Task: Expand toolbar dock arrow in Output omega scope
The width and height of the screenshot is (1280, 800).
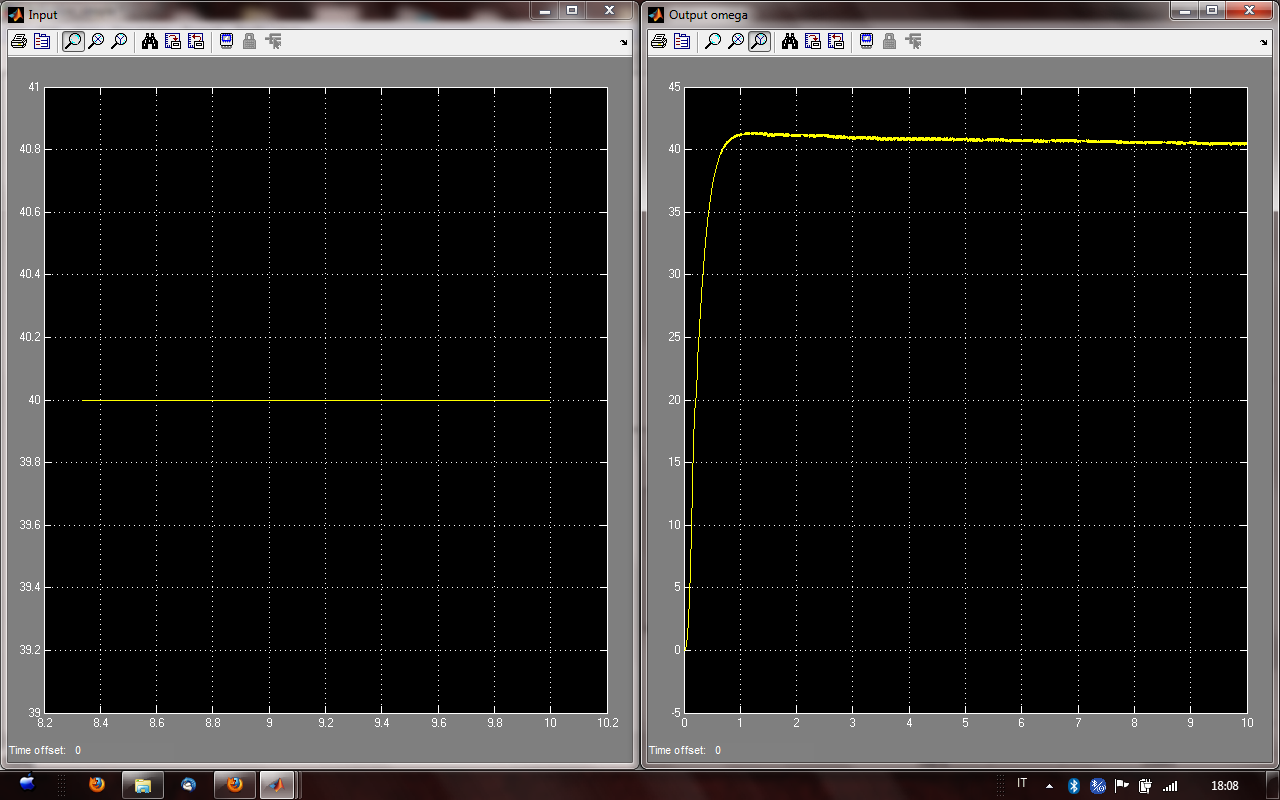Action: 1264,42
